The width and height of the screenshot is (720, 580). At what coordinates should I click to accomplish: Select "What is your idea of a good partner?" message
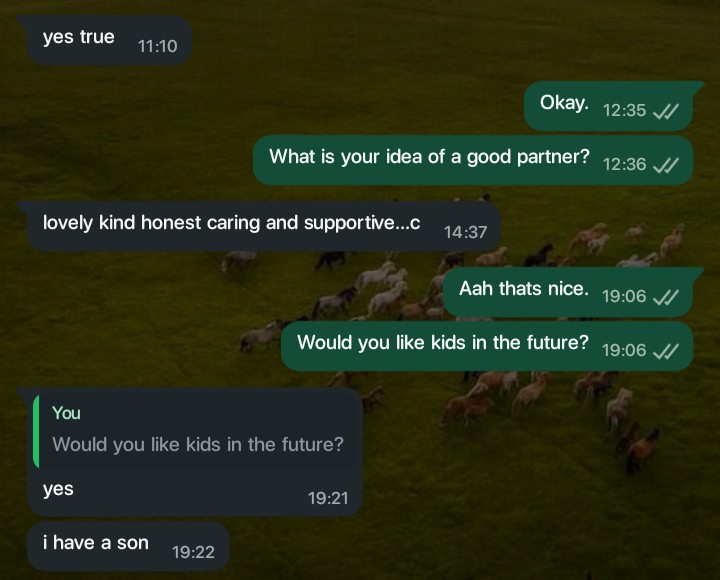pos(429,157)
